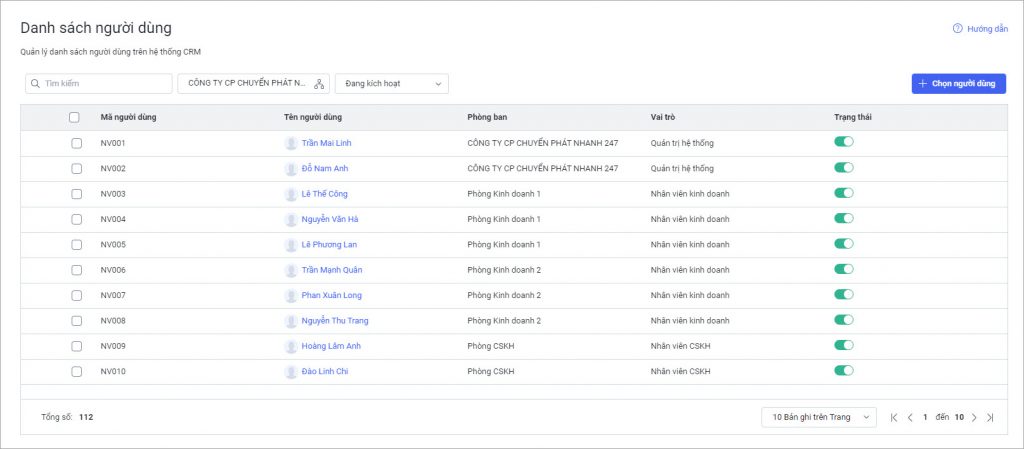Open the company department filter 'CÔNG TY CP CHUYỂN PHÁT N...'
1024x449 pixels.
[253, 84]
